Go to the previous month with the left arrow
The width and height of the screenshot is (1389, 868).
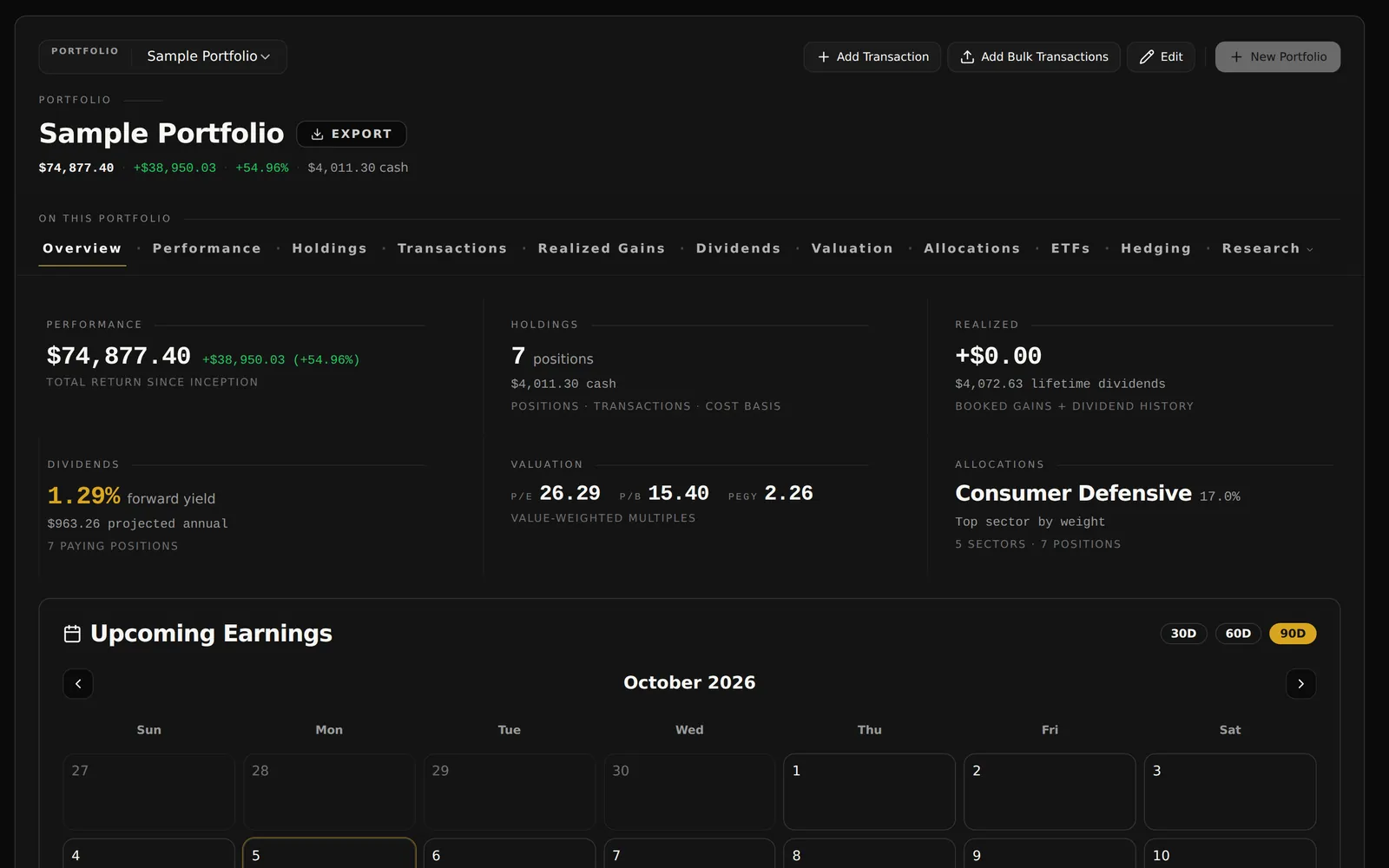(78, 684)
